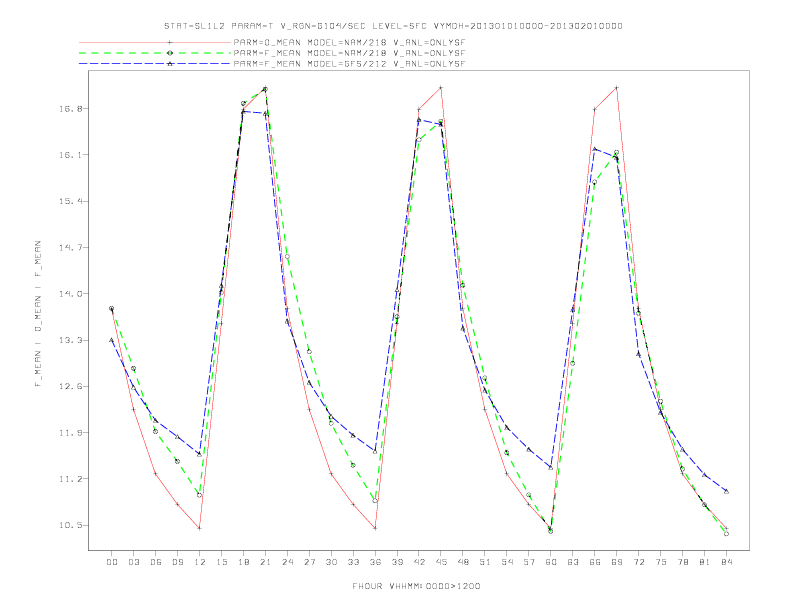Screen dimensions: 792x612
Task: Click x-axis forecast hour label 03
Action: [x=133, y=562]
